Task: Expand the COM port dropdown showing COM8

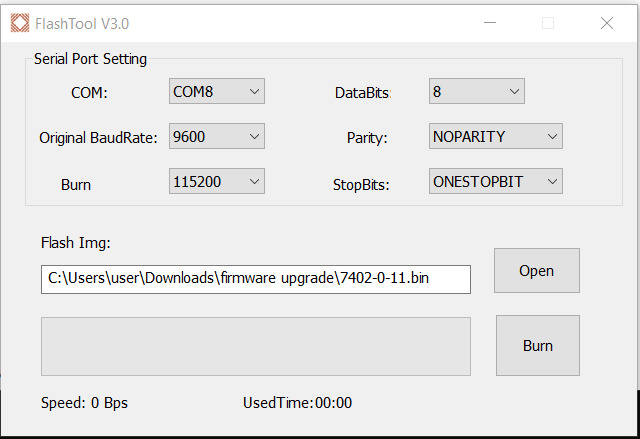Action: pos(217,92)
